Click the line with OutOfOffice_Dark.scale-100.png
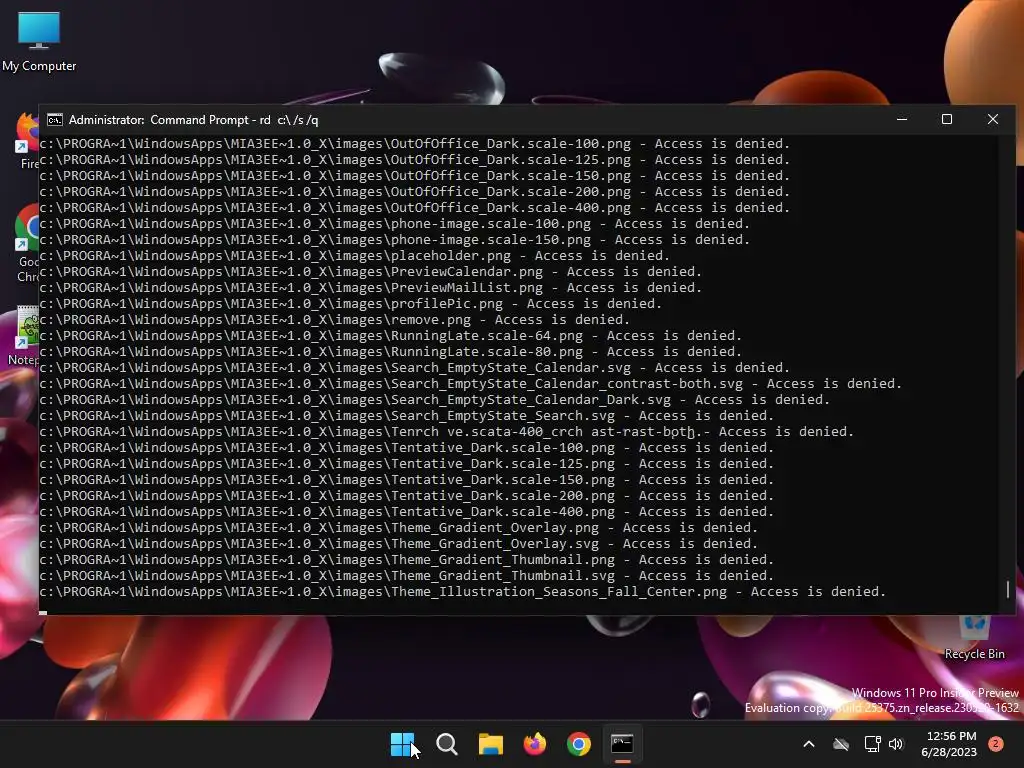This screenshot has height=768, width=1024. 414,144
